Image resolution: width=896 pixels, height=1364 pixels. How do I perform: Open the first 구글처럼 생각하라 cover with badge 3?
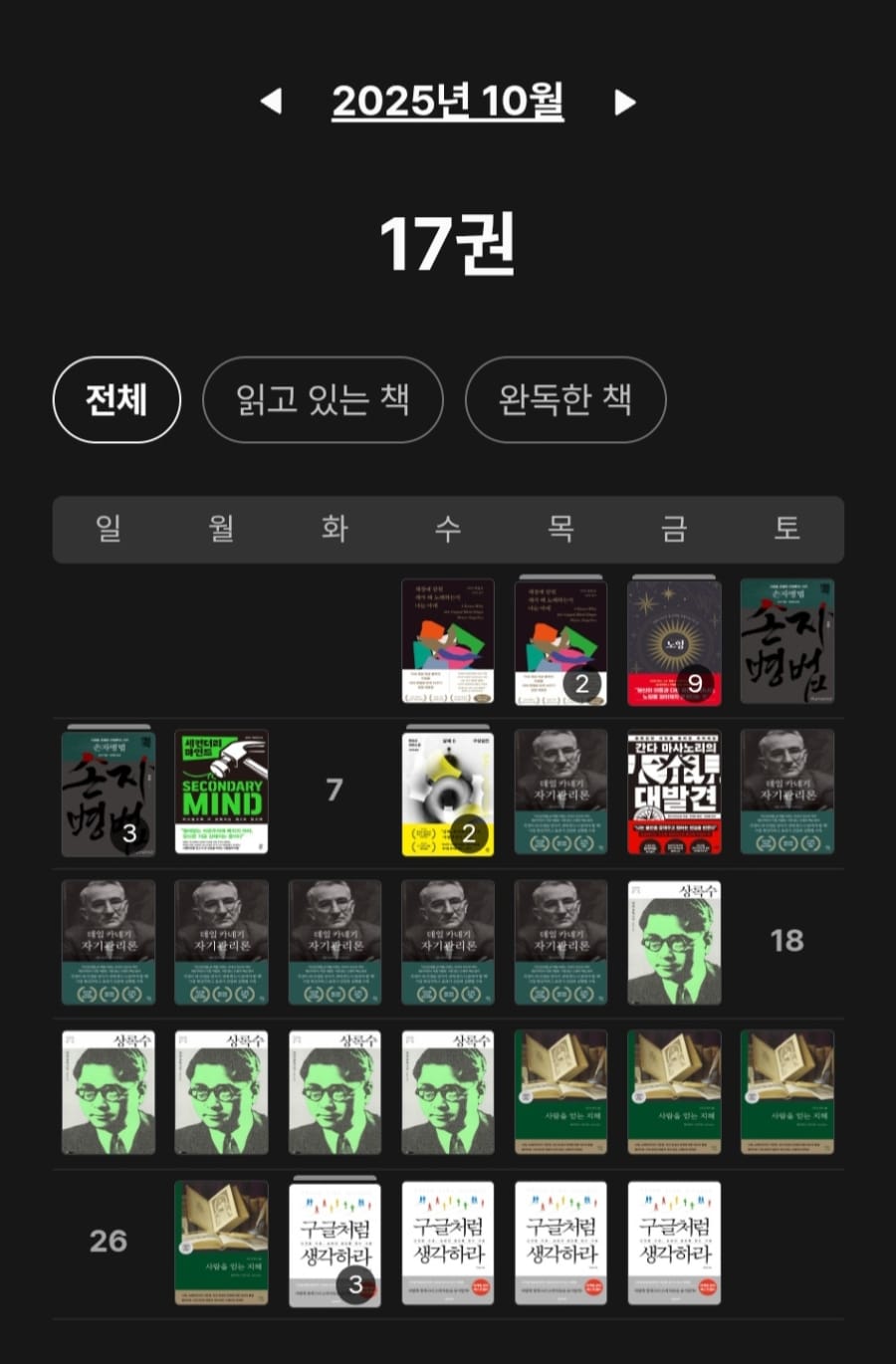pyautogui.click(x=335, y=1244)
